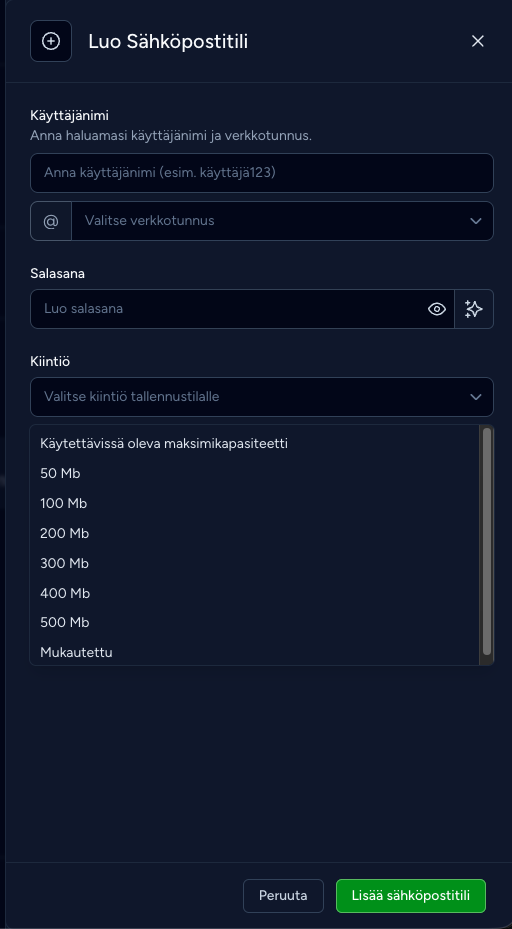Click the @ symbol before domain selector
512x929 pixels.
pyautogui.click(x=51, y=221)
